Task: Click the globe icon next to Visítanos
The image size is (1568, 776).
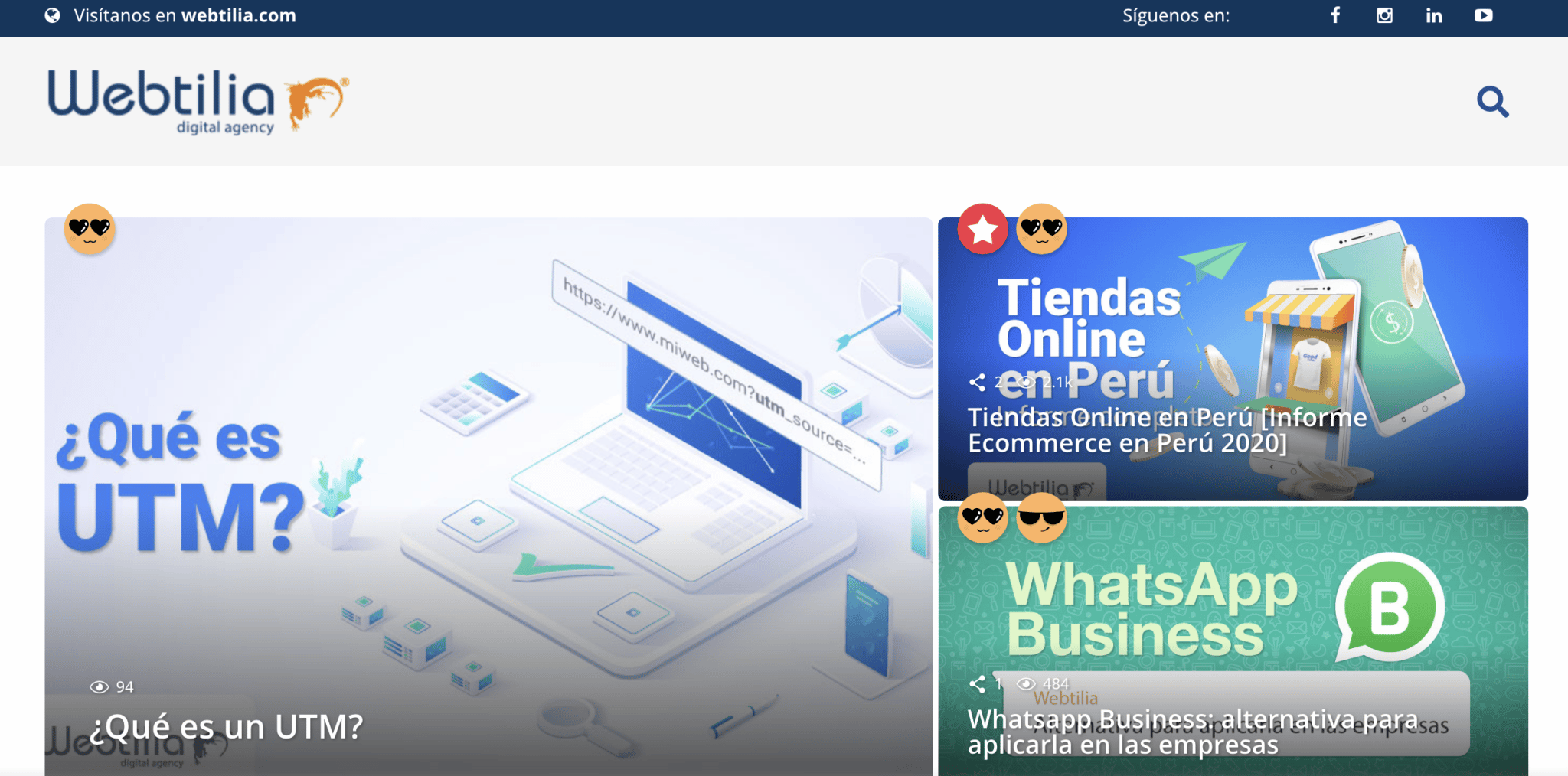Action: (52, 14)
